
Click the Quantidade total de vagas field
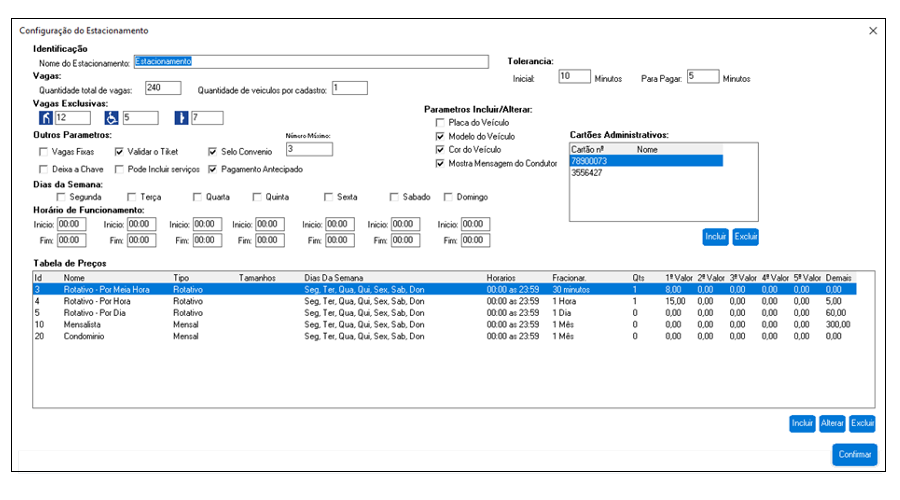pyautogui.click(x=164, y=89)
